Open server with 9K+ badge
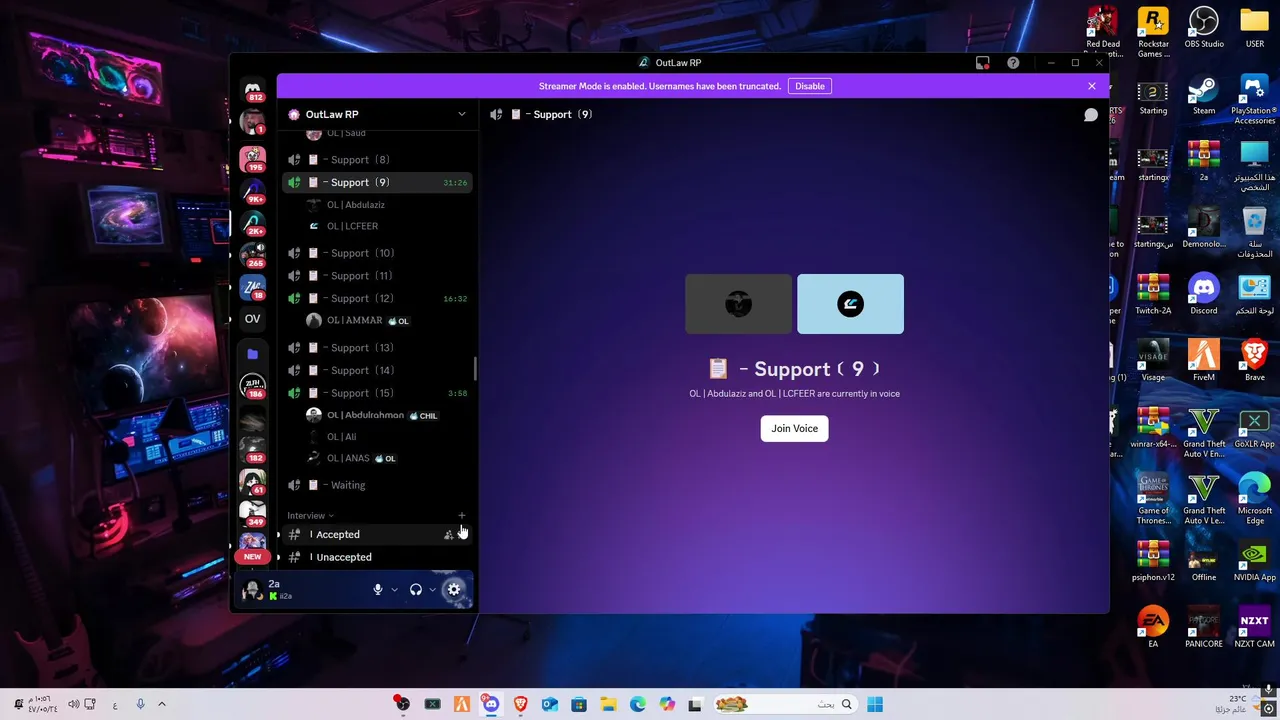The height and width of the screenshot is (720, 1280). (x=253, y=190)
